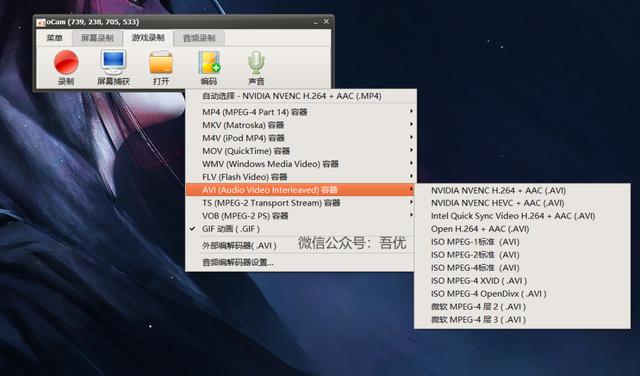
Task: Select Intel Quick Sync Video H.264 + AAC
Action: [x=522, y=216]
